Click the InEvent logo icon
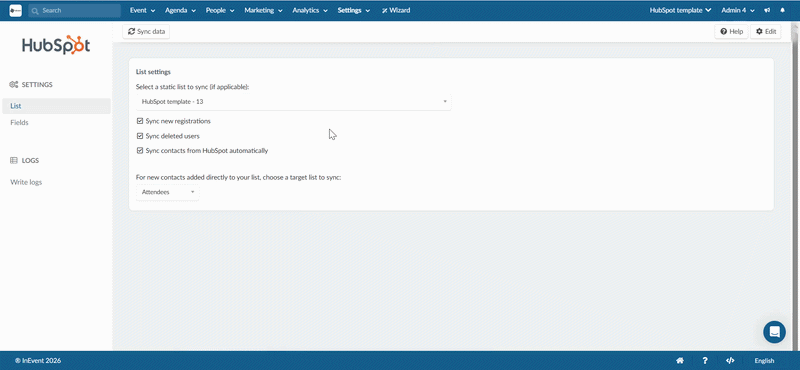The image size is (800, 370). click(15, 10)
